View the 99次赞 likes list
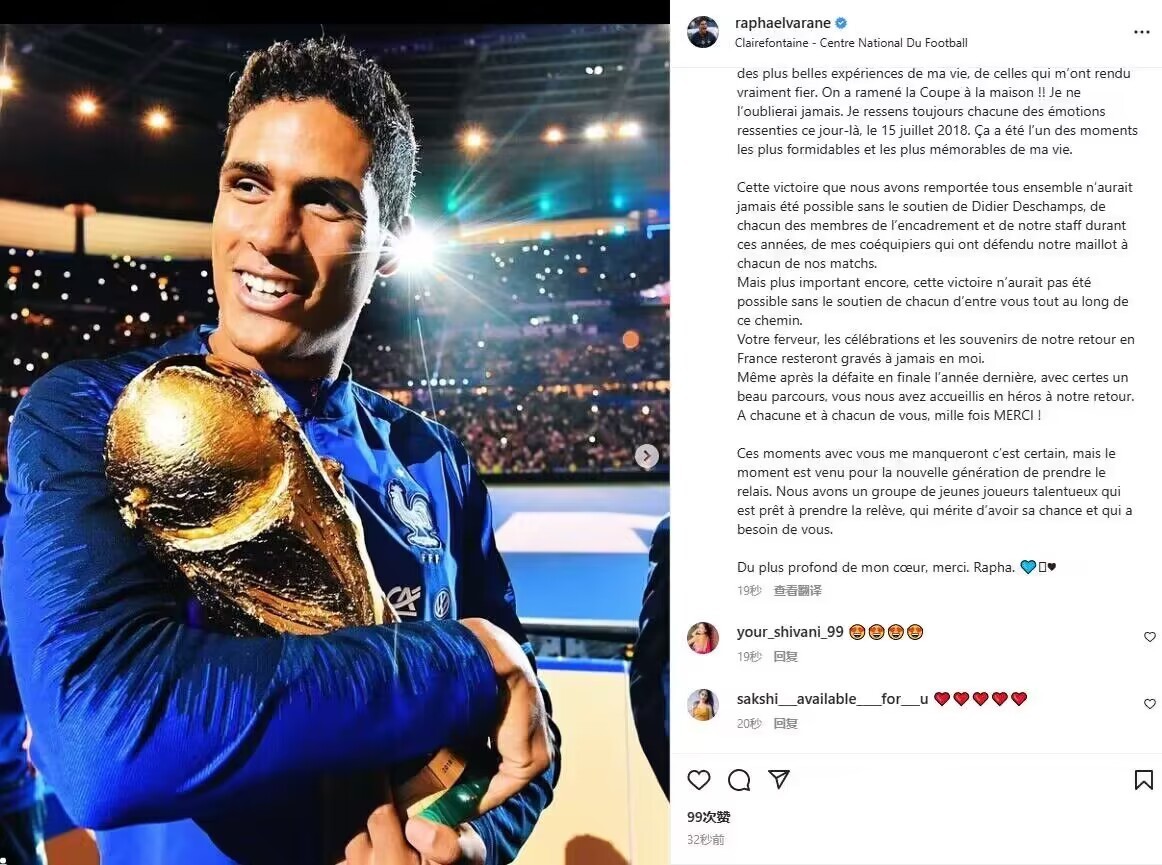The height and width of the screenshot is (865, 1162). click(x=708, y=817)
